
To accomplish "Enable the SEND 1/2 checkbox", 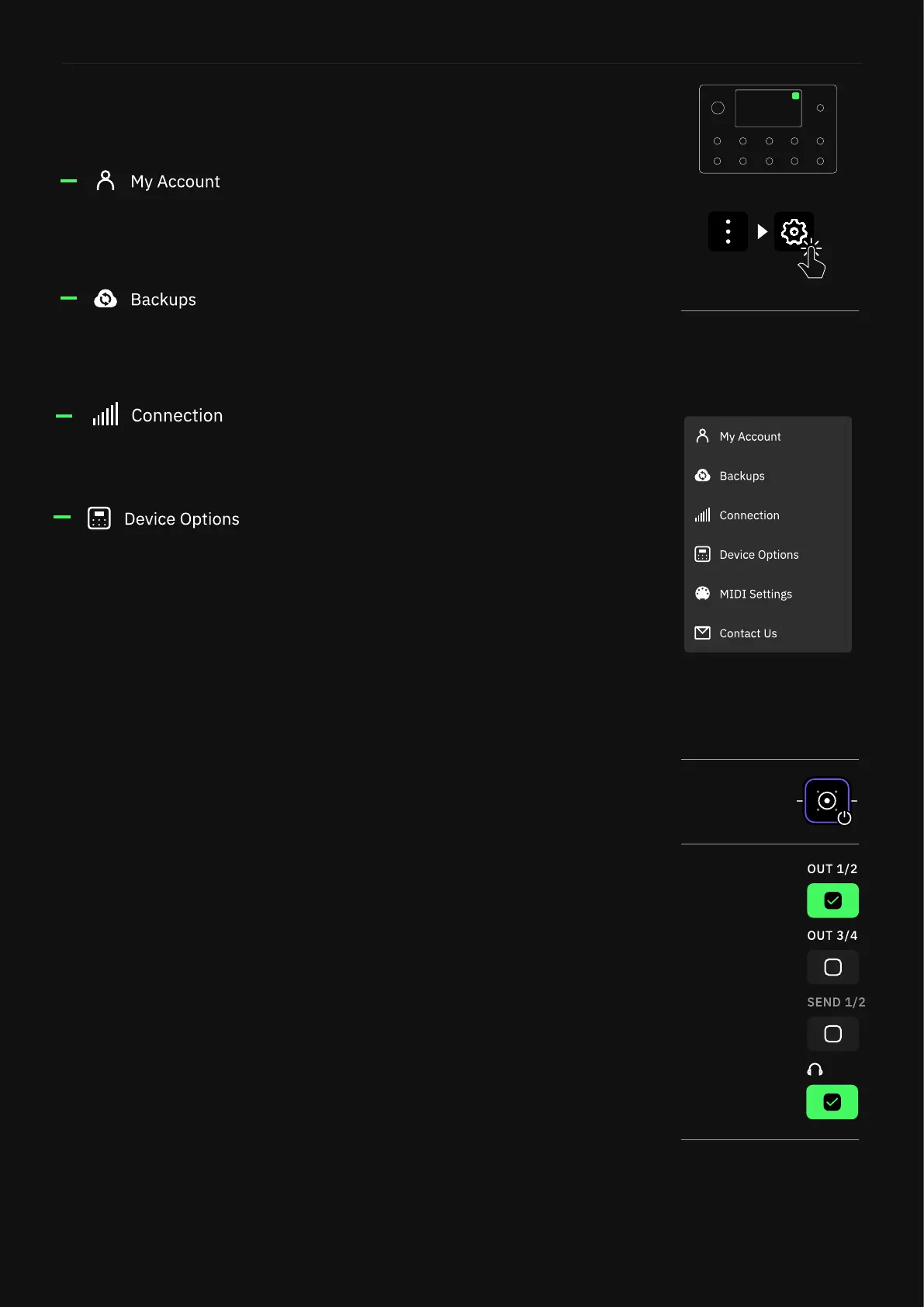I will click(x=832, y=1034).
